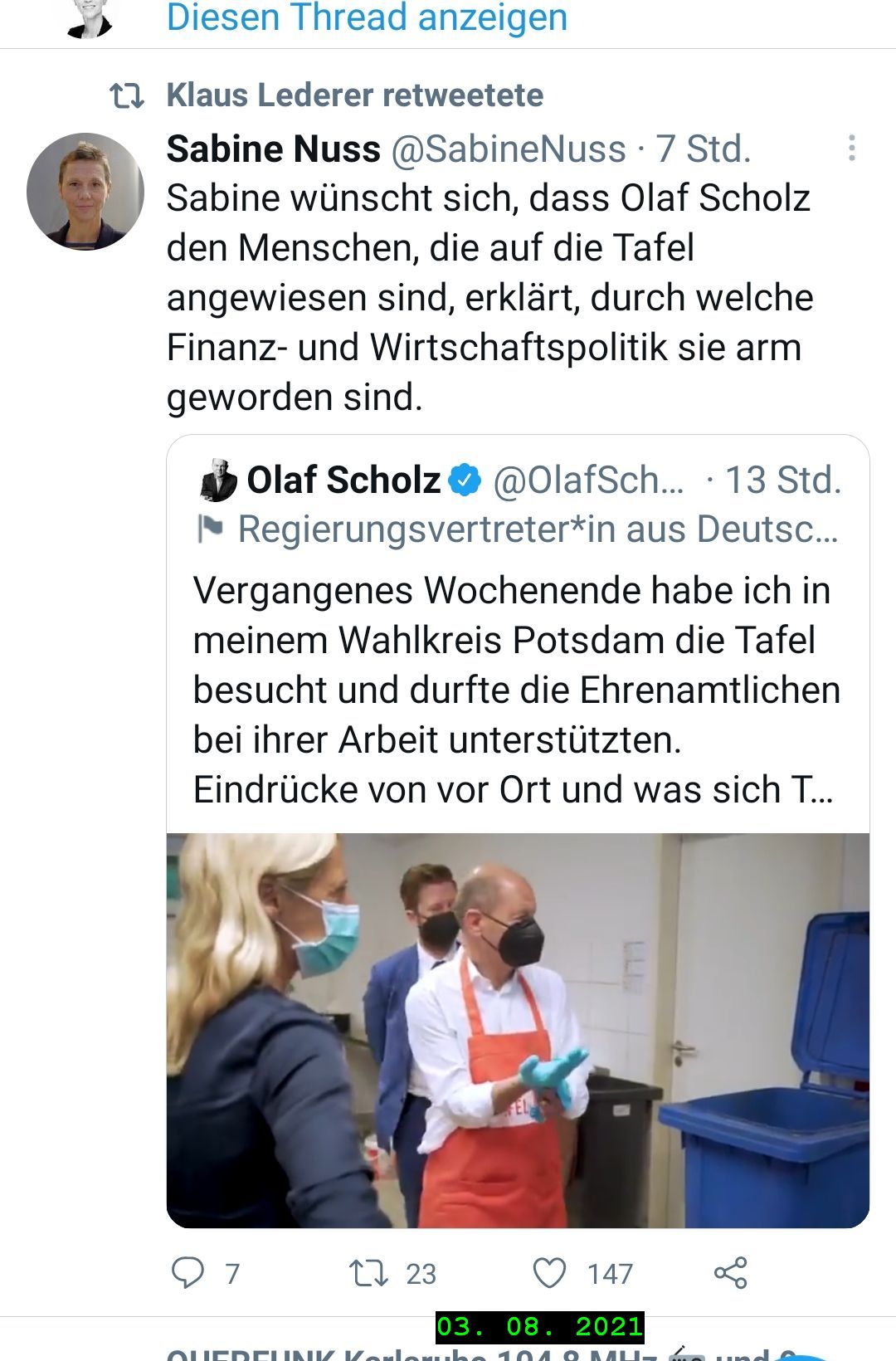Open the @SabineNuss handle

[x=509, y=149]
